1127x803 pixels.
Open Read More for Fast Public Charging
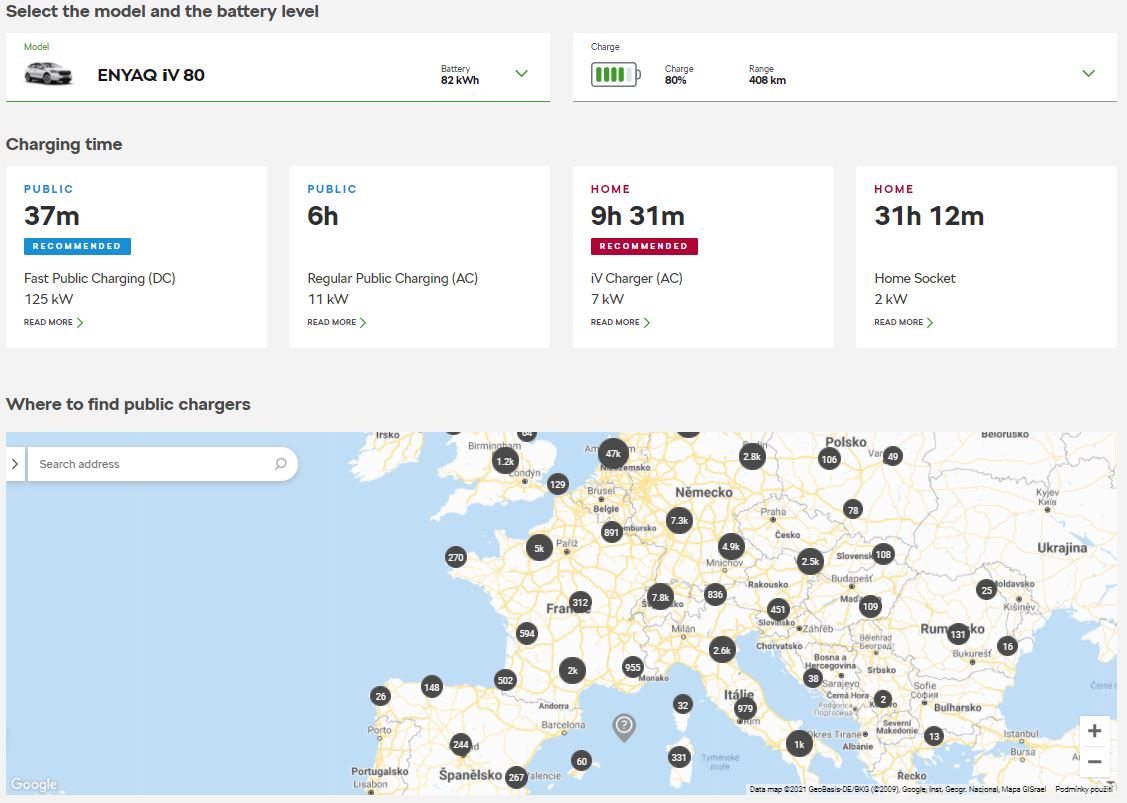[54, 322]
